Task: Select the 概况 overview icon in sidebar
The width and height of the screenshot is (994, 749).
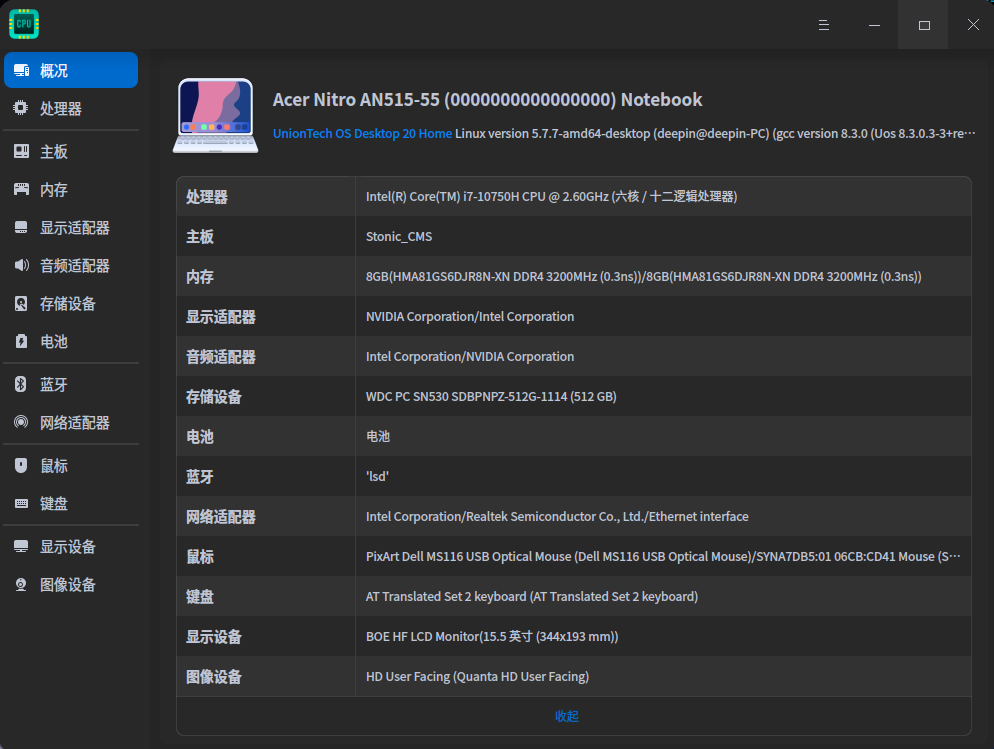Action: point(22,70)
